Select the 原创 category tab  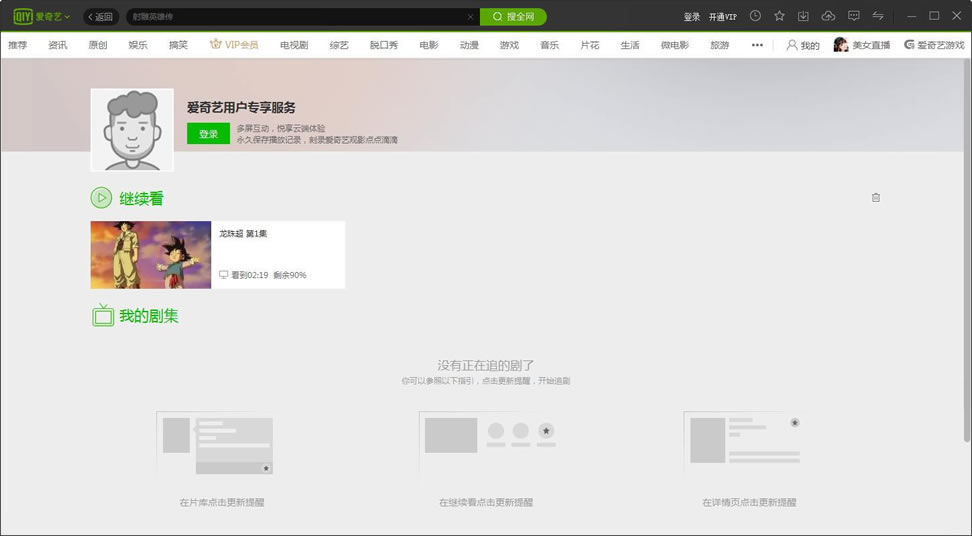pos(98,45)
